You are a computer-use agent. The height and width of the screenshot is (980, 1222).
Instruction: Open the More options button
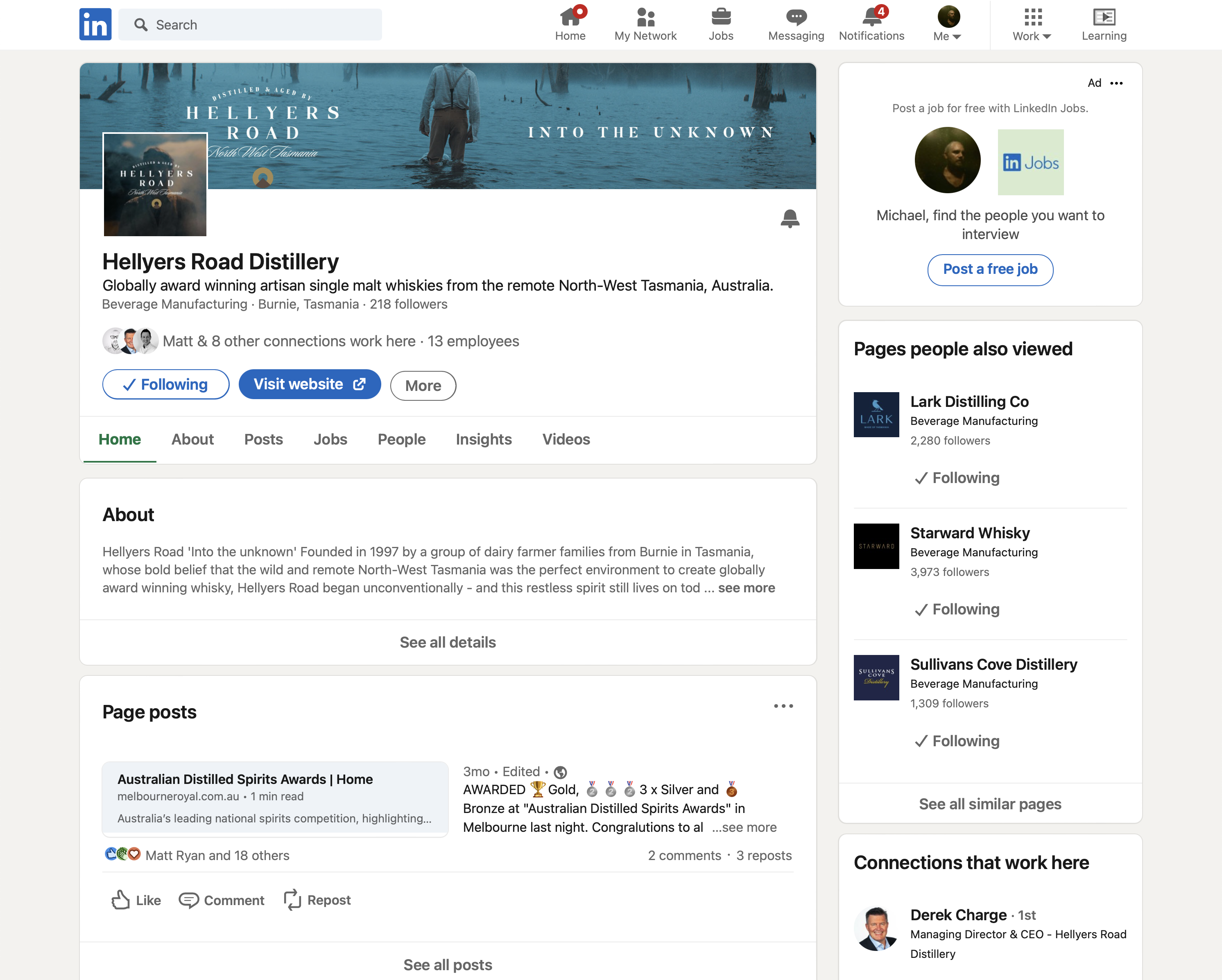click(x=423, y=386)
